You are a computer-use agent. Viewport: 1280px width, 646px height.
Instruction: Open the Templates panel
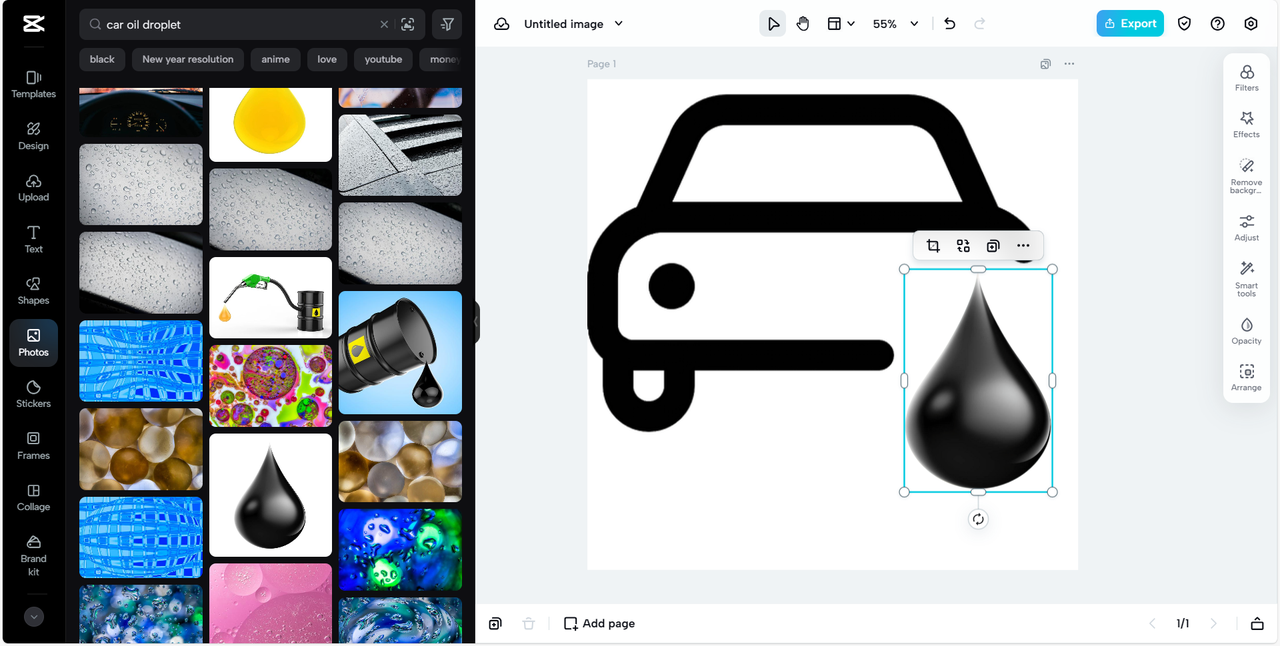coord(33,84)
